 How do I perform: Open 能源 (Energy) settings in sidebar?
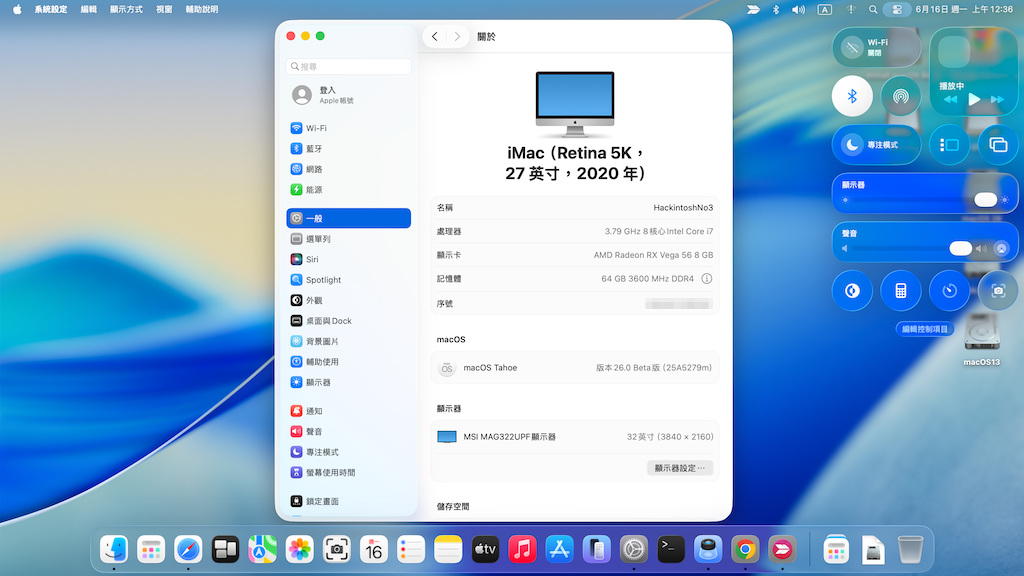coord(348,189)
